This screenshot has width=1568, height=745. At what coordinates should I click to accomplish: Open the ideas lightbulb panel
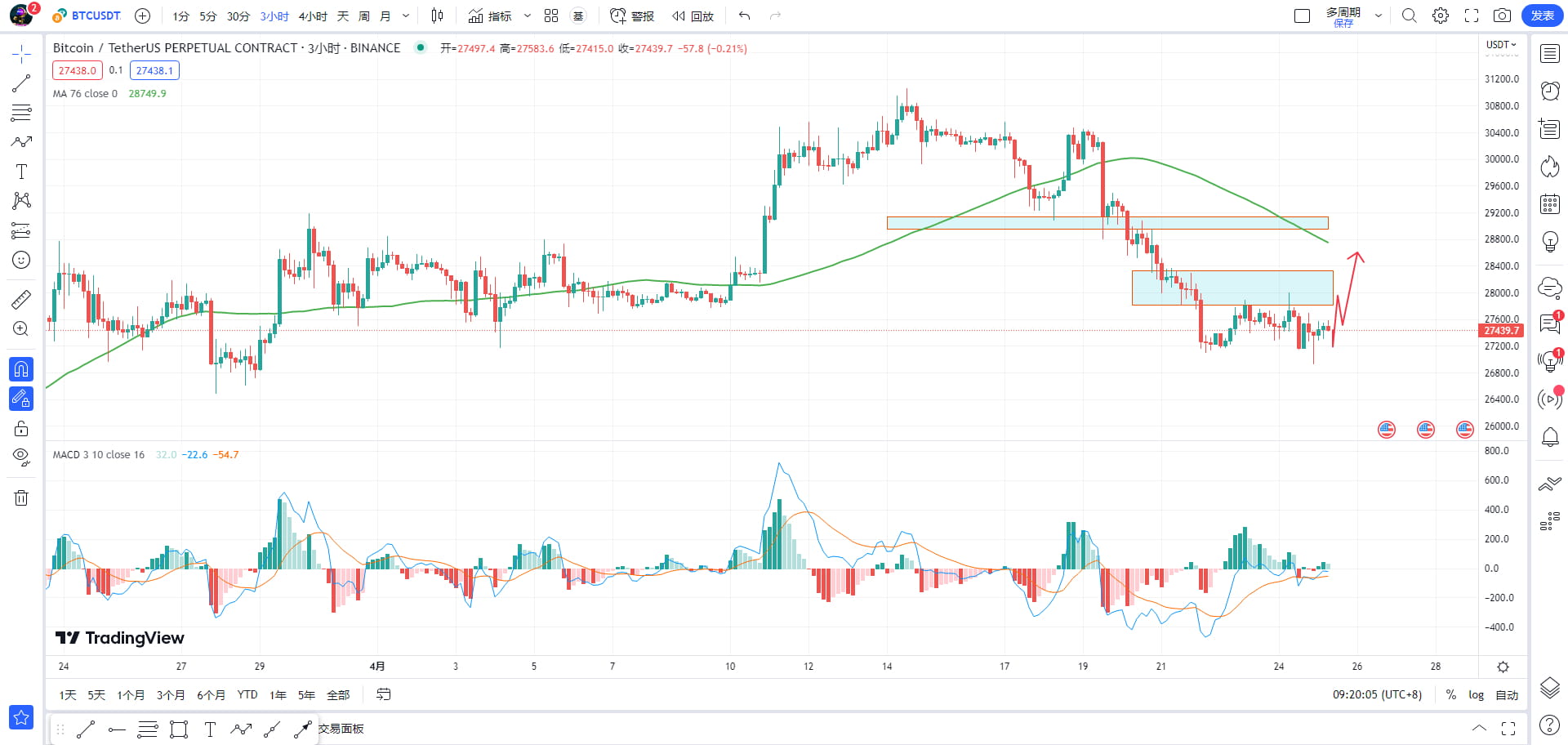(1549, 242)
